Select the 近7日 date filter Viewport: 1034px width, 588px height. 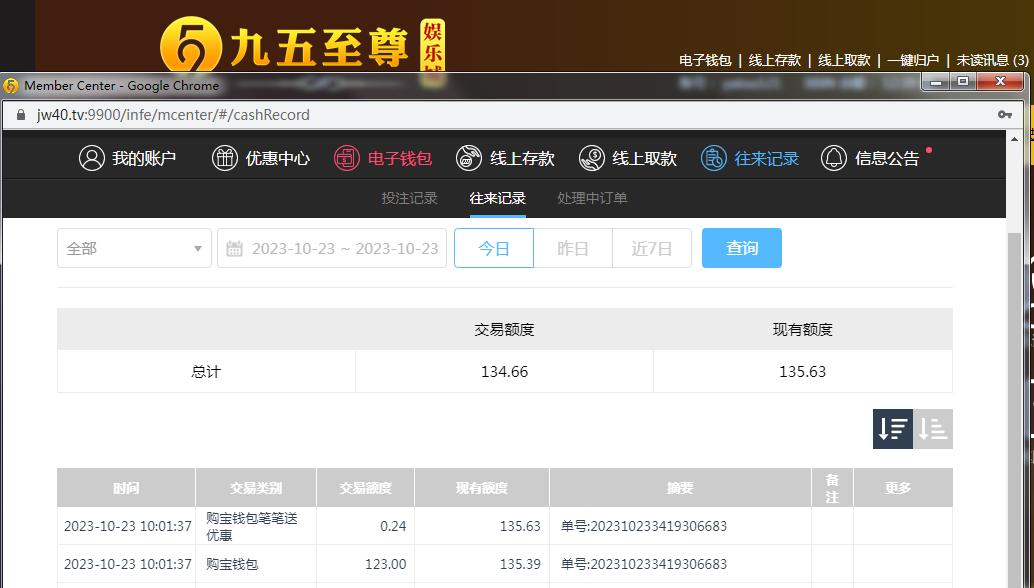point(652,248)
